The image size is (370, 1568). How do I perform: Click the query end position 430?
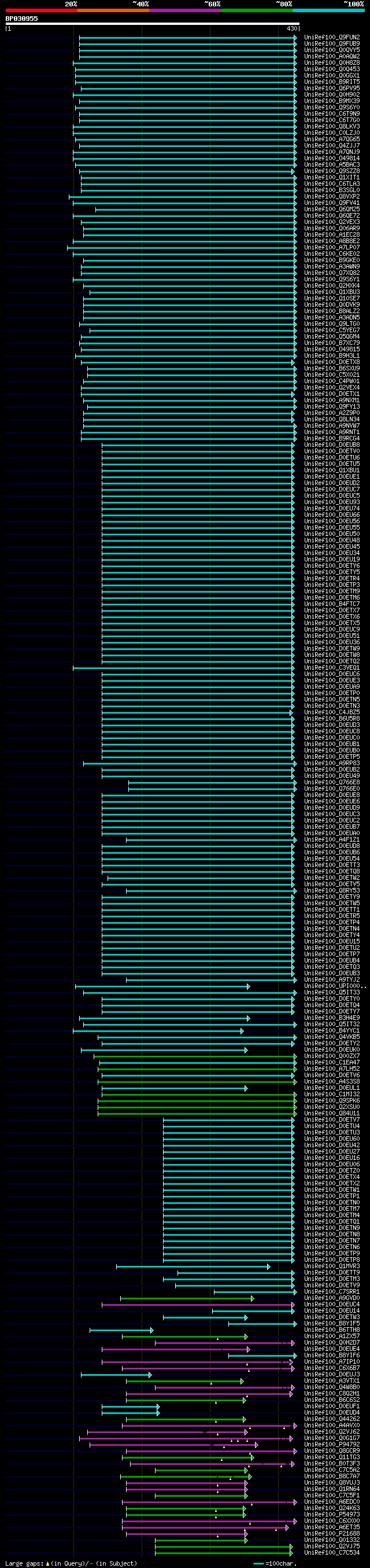pyautogui.click(x=291, y=28)
